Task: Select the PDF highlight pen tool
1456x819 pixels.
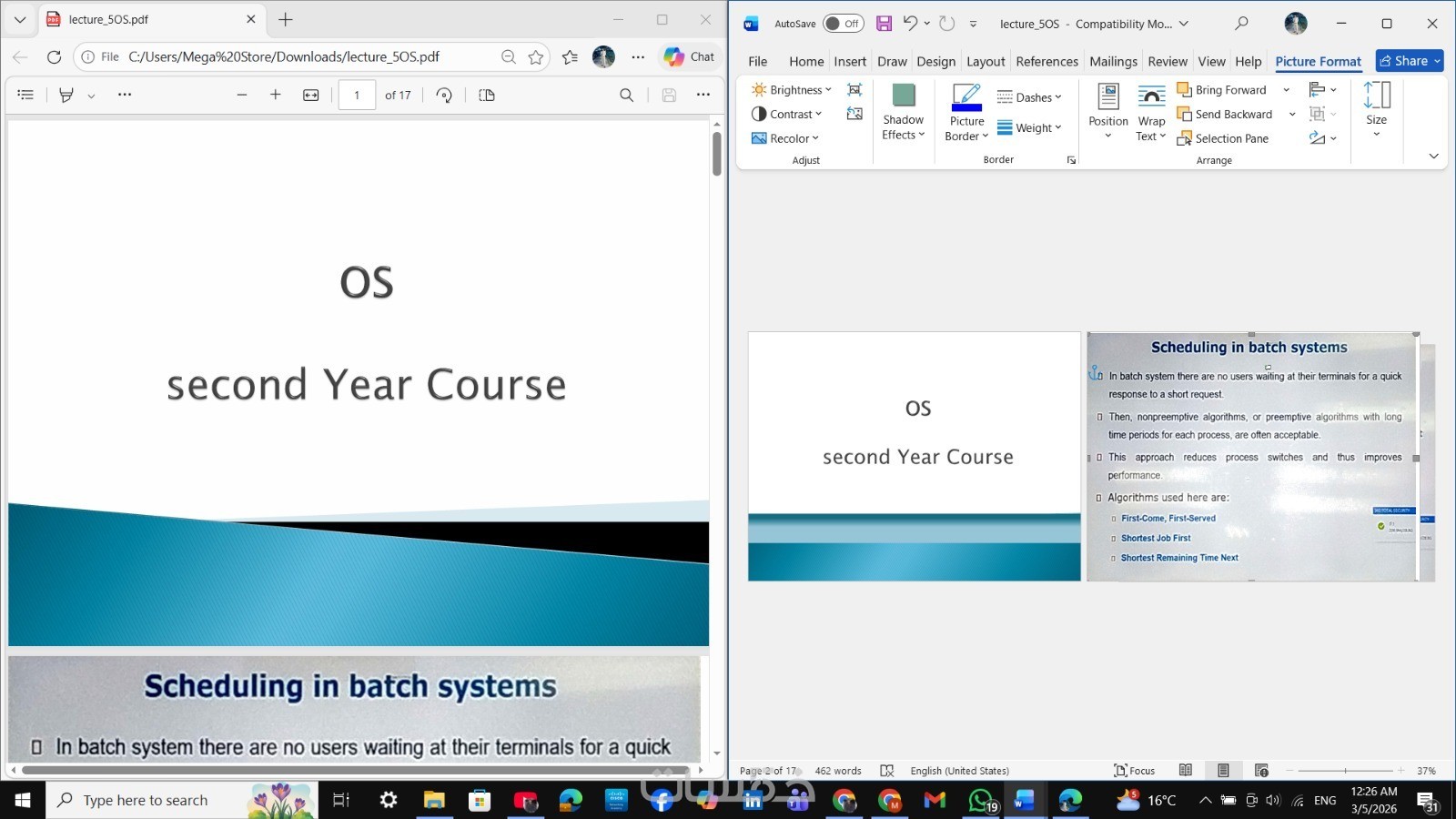Action: click(66, 95)
